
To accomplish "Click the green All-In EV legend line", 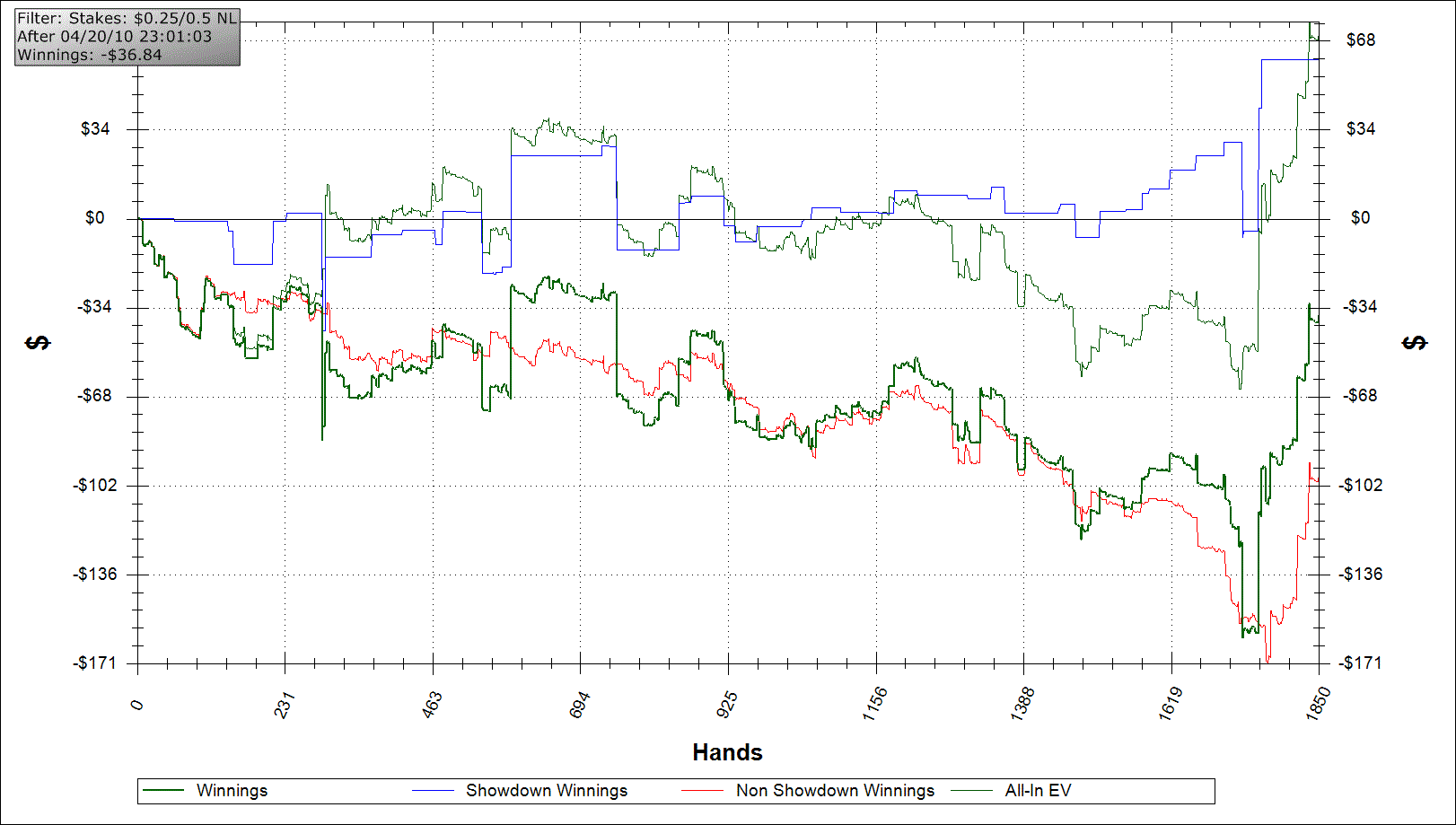I will pos(972,791).
